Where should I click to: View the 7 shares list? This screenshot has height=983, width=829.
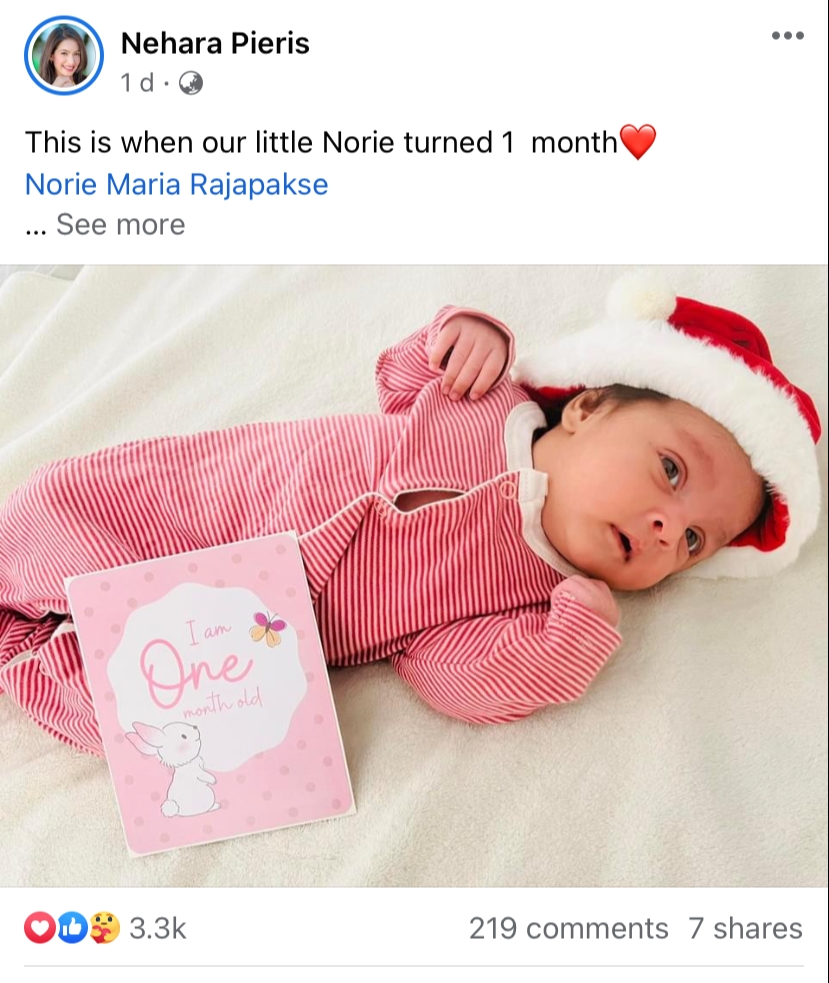[x=746, y=928]
